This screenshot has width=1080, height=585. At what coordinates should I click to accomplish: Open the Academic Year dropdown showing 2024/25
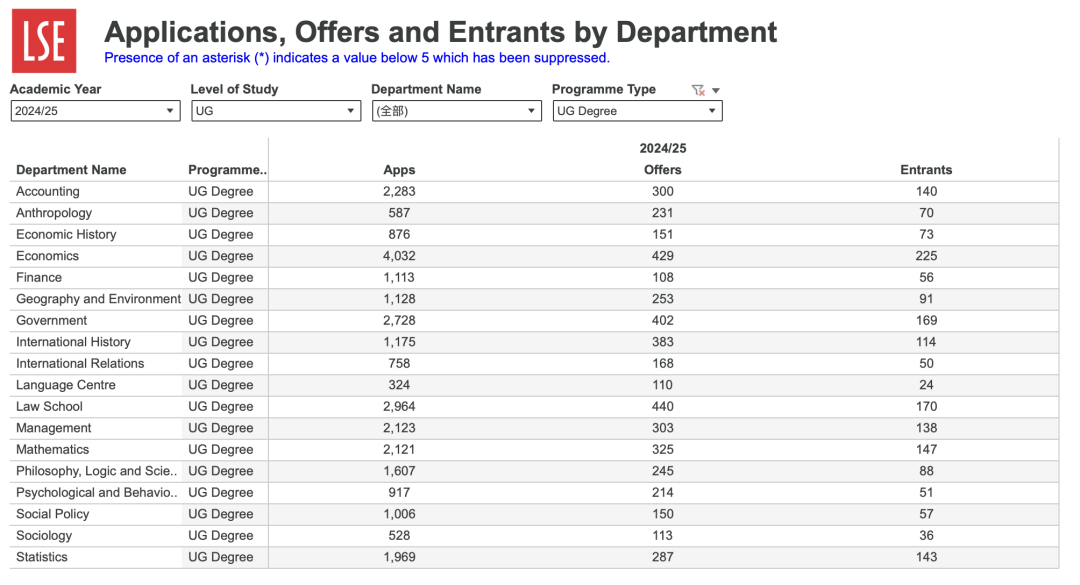96,111
